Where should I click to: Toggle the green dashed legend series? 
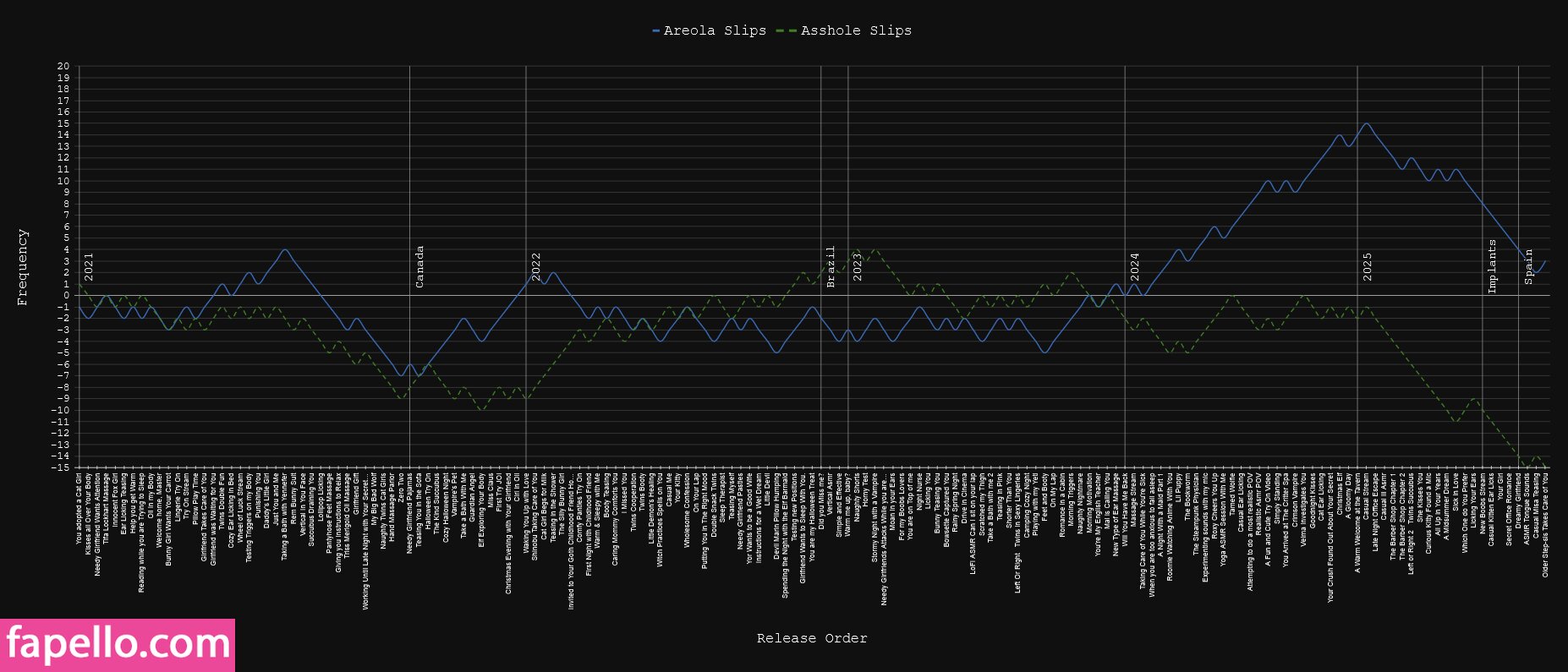pos(856,30)
